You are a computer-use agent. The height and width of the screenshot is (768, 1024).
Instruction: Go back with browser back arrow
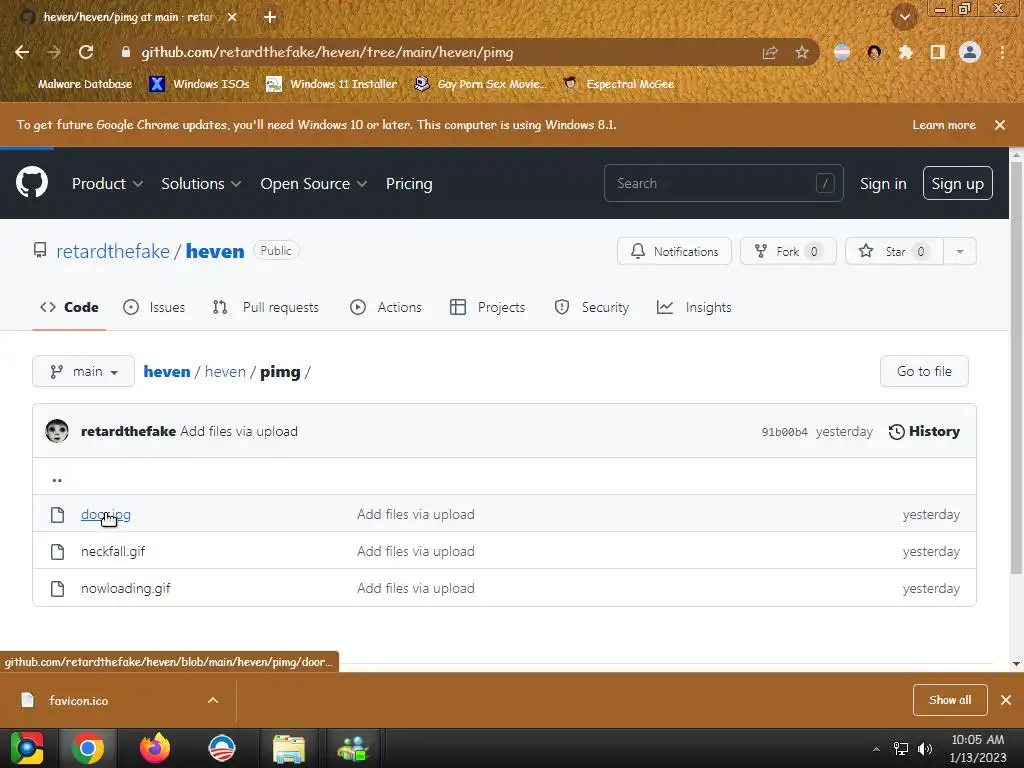click(22, 52)
